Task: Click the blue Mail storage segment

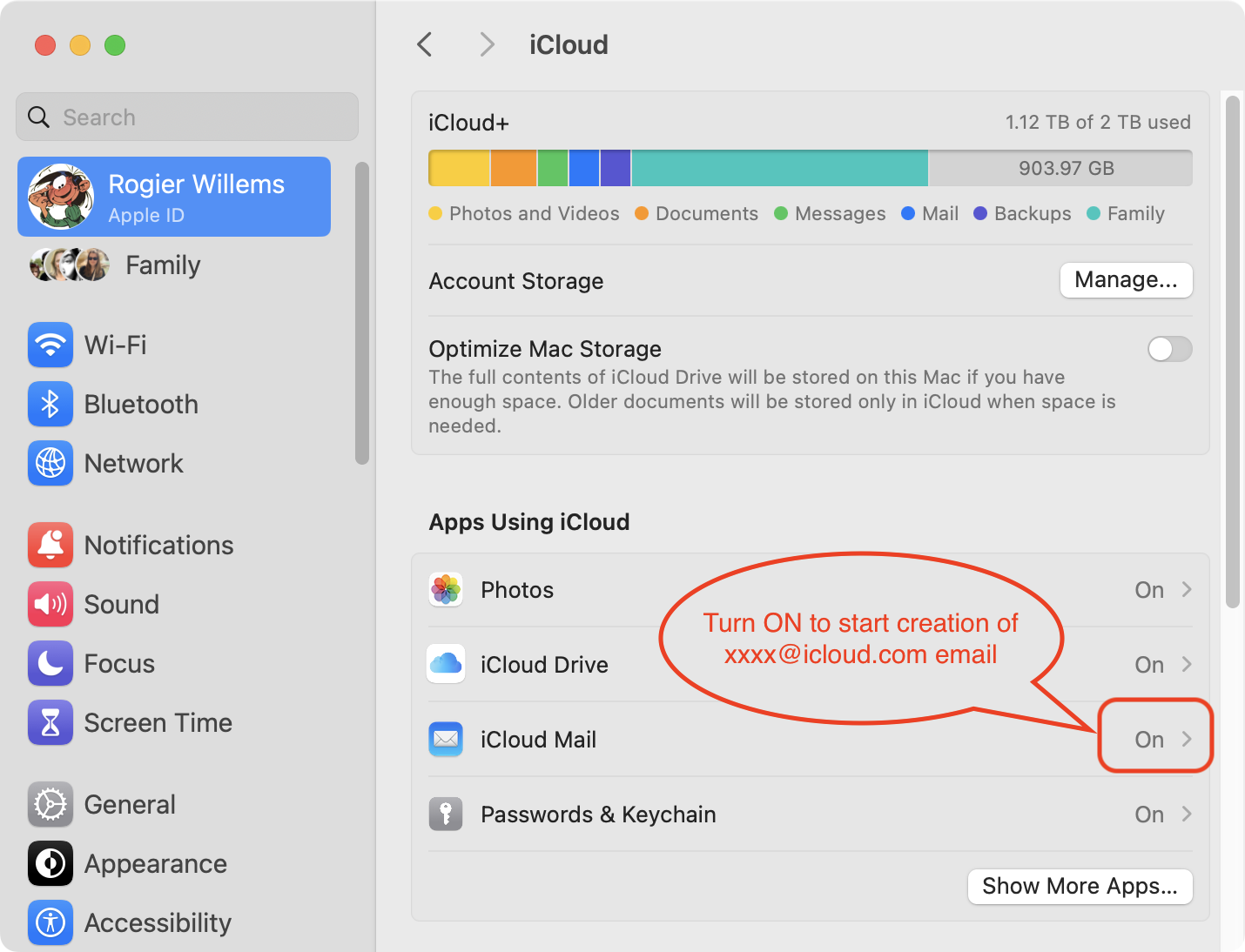Action: pyautogui.click(x=584, y=168)
